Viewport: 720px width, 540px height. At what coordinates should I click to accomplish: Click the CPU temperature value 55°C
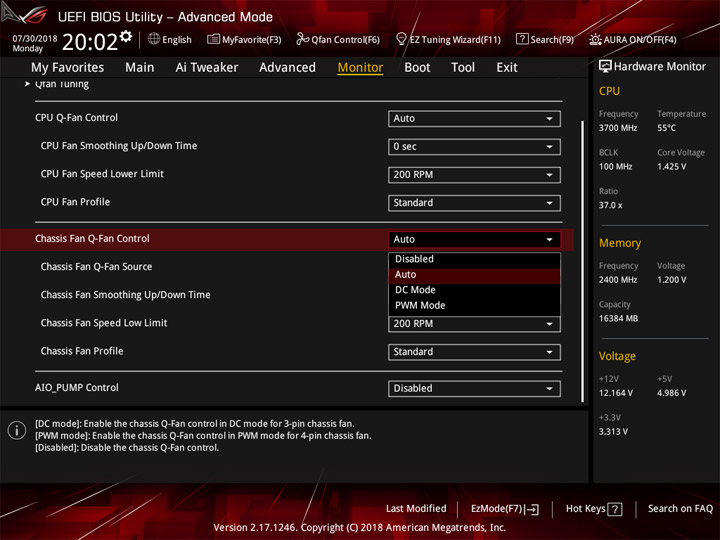point(666,128)
